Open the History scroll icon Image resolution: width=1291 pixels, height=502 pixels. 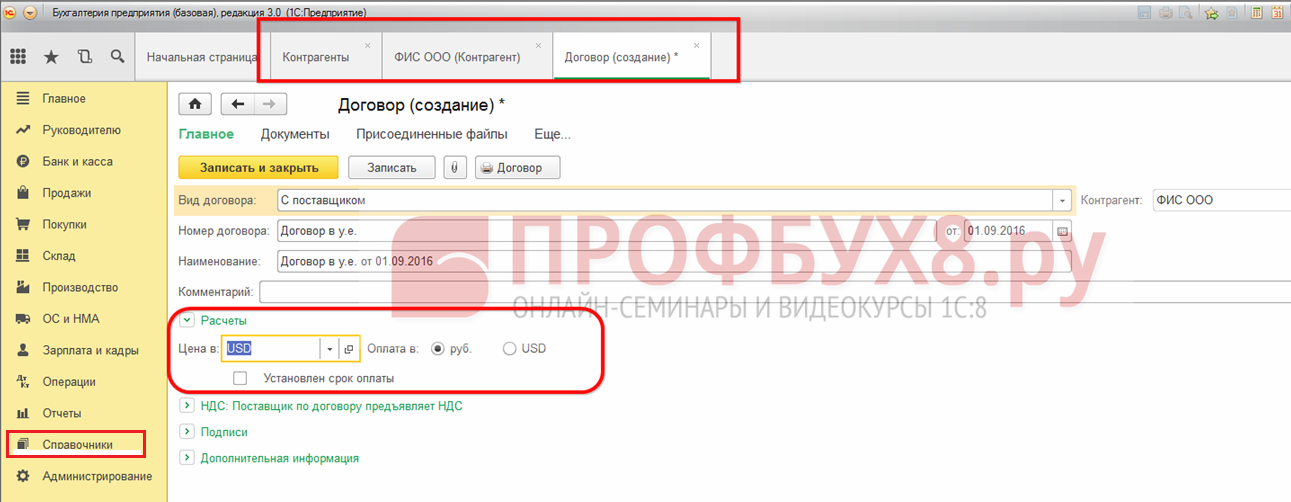pyautogui.click(x=84, y=57)
